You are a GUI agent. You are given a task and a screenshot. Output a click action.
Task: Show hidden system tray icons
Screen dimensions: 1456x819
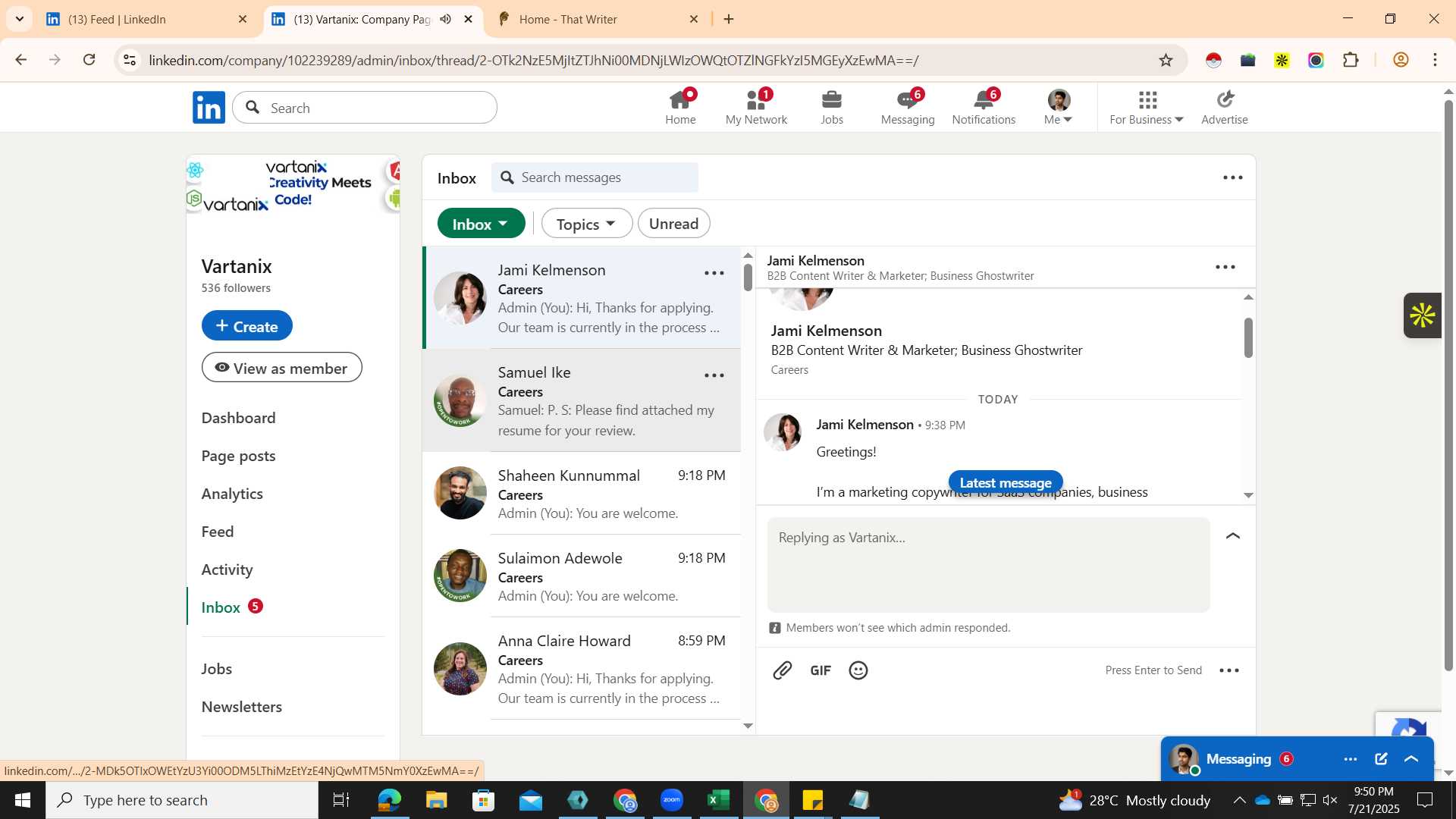[1239, 800]
